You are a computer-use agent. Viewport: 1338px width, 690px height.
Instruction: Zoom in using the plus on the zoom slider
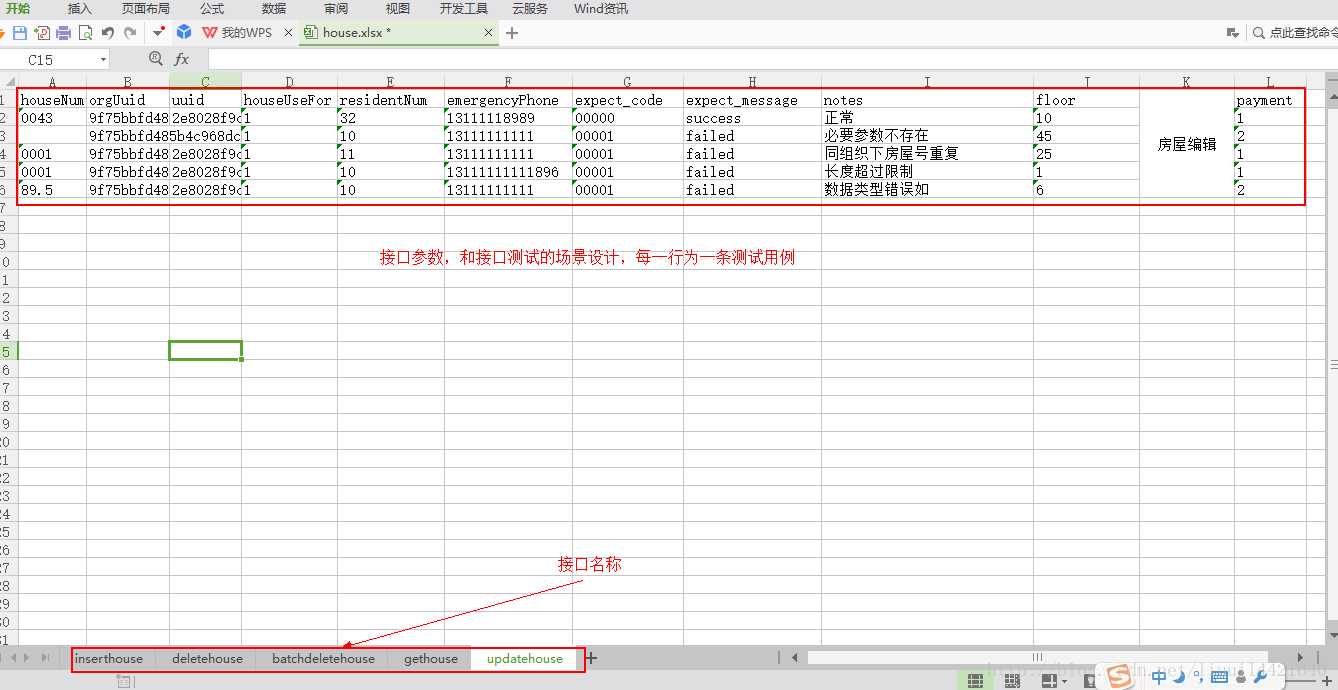coord(1327,681)
